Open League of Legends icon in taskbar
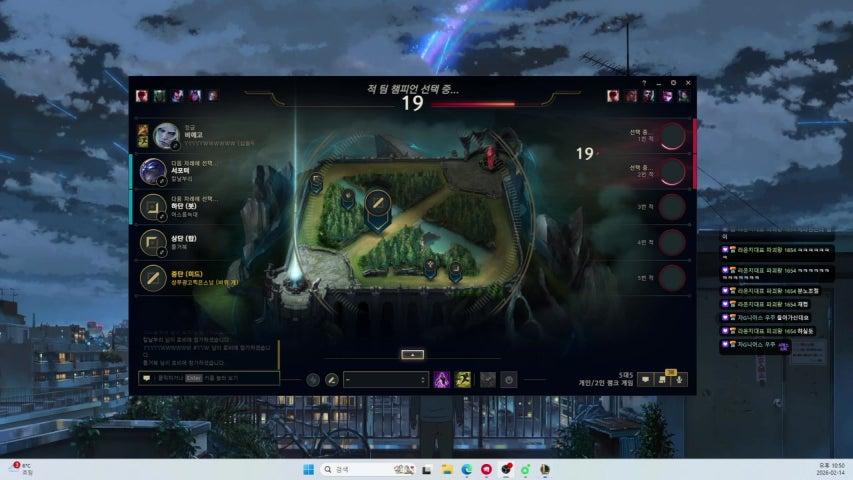This screenshot has width=853, height=480. pos(545,469)
